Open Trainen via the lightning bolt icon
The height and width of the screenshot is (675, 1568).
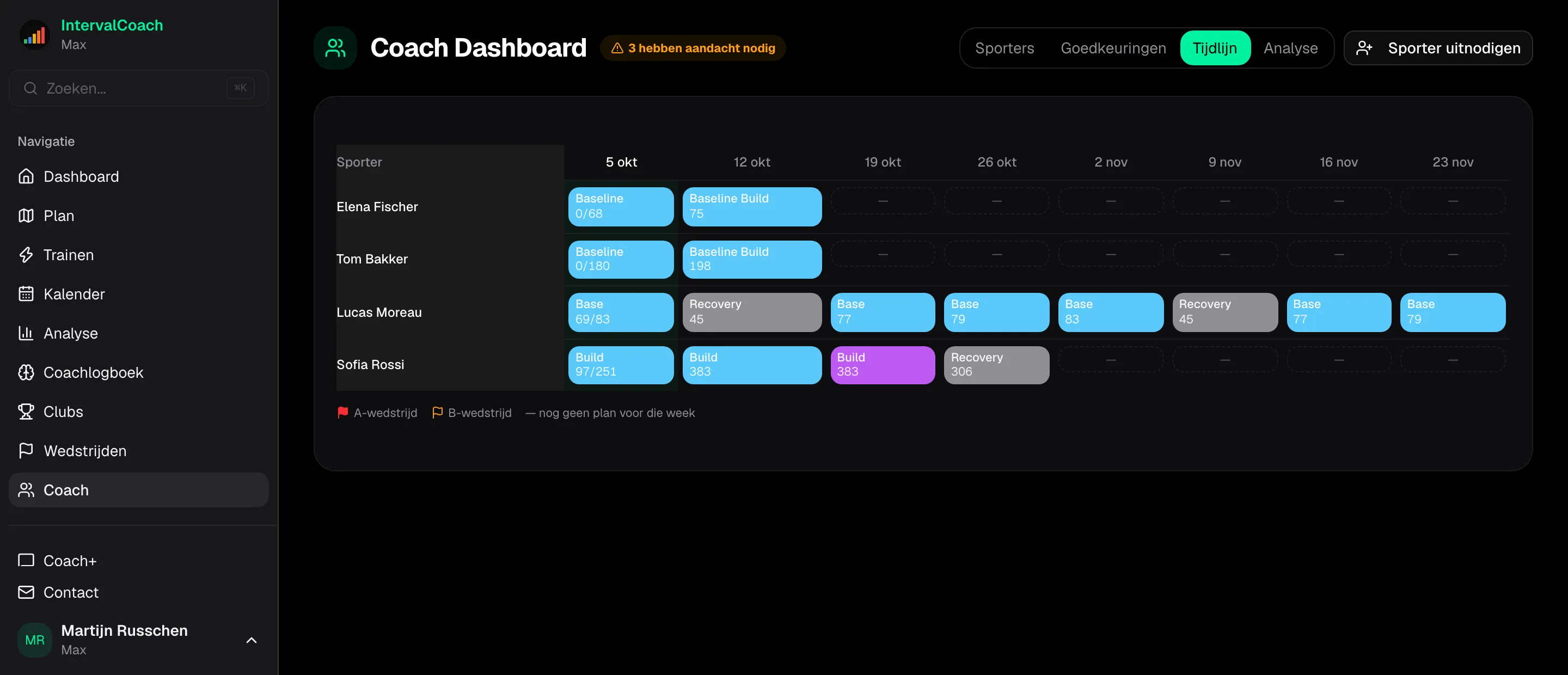click(26, 254)
